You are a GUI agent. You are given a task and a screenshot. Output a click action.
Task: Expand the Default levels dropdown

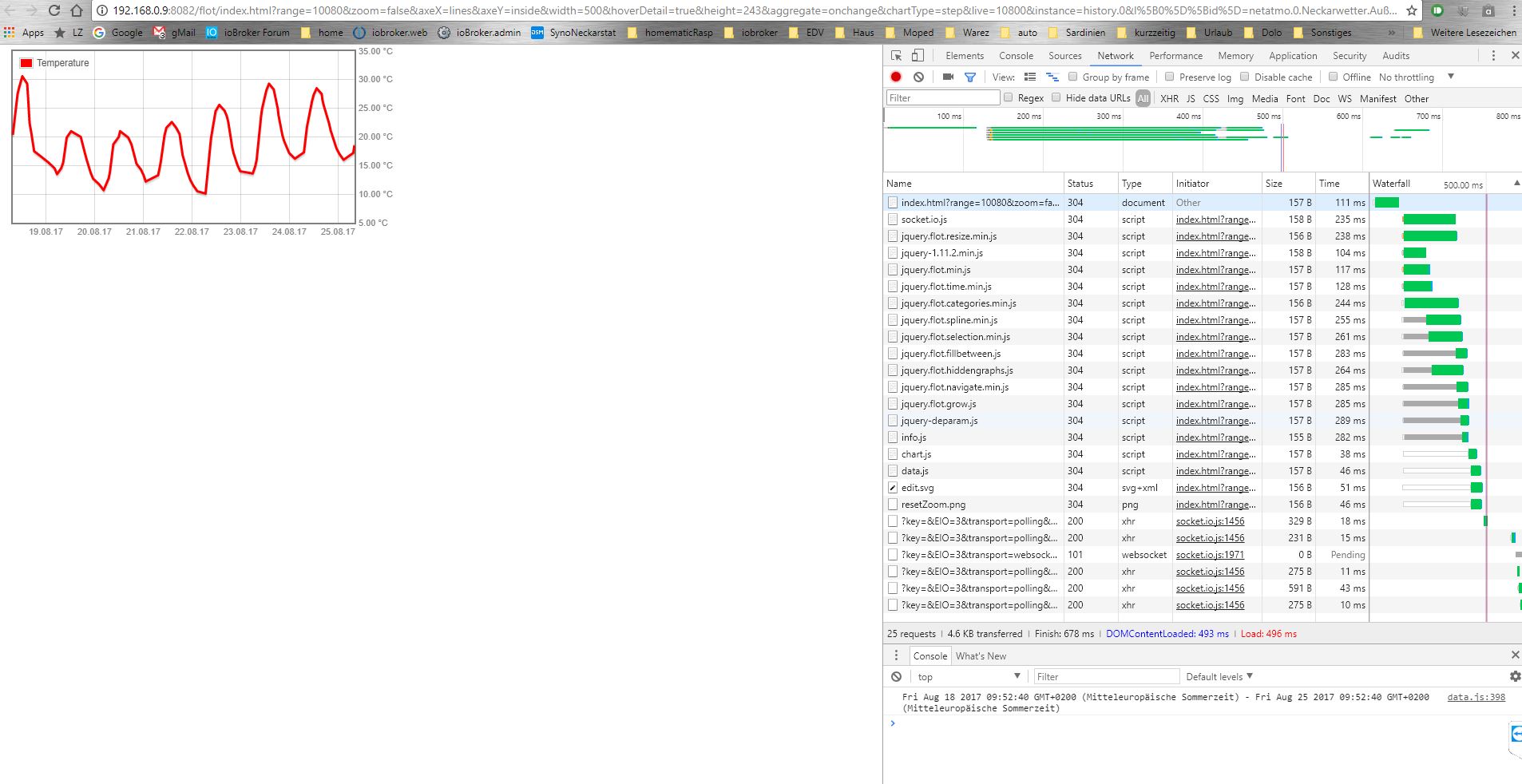[x=1219, y=677]
